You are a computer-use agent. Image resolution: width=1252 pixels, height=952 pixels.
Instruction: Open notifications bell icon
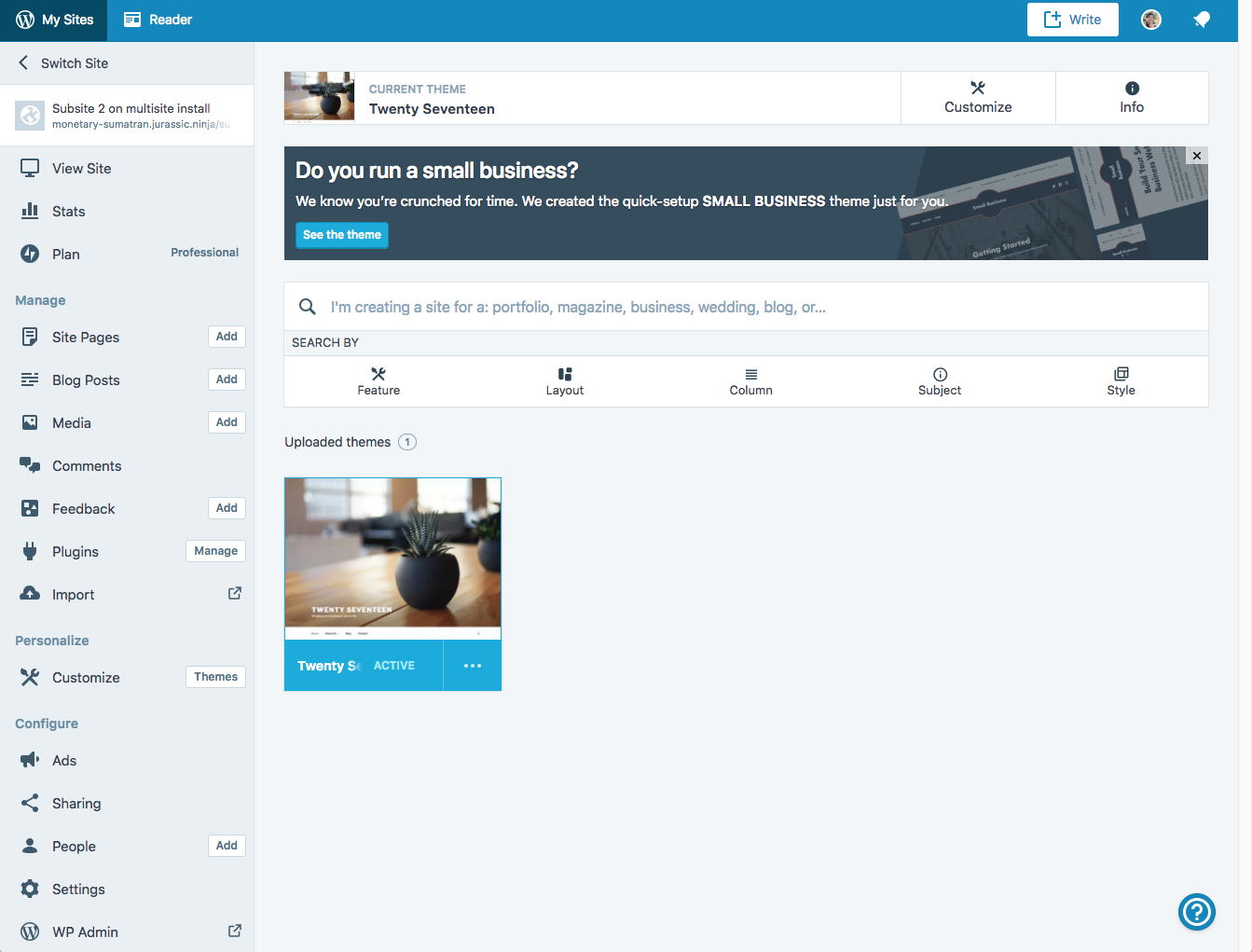1202,20
